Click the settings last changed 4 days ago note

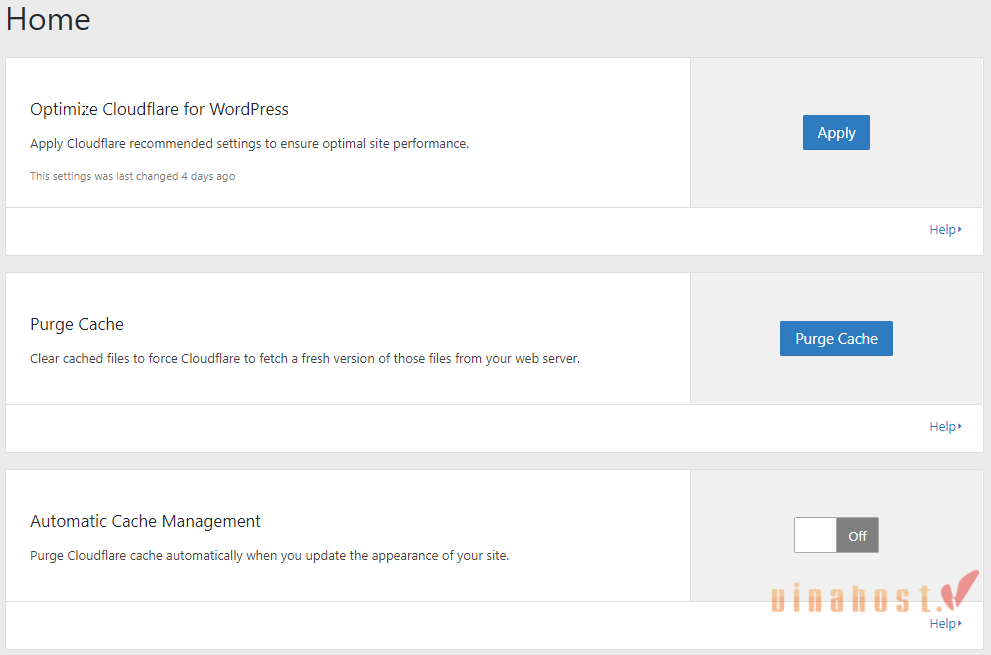click(x=132, y=176)
